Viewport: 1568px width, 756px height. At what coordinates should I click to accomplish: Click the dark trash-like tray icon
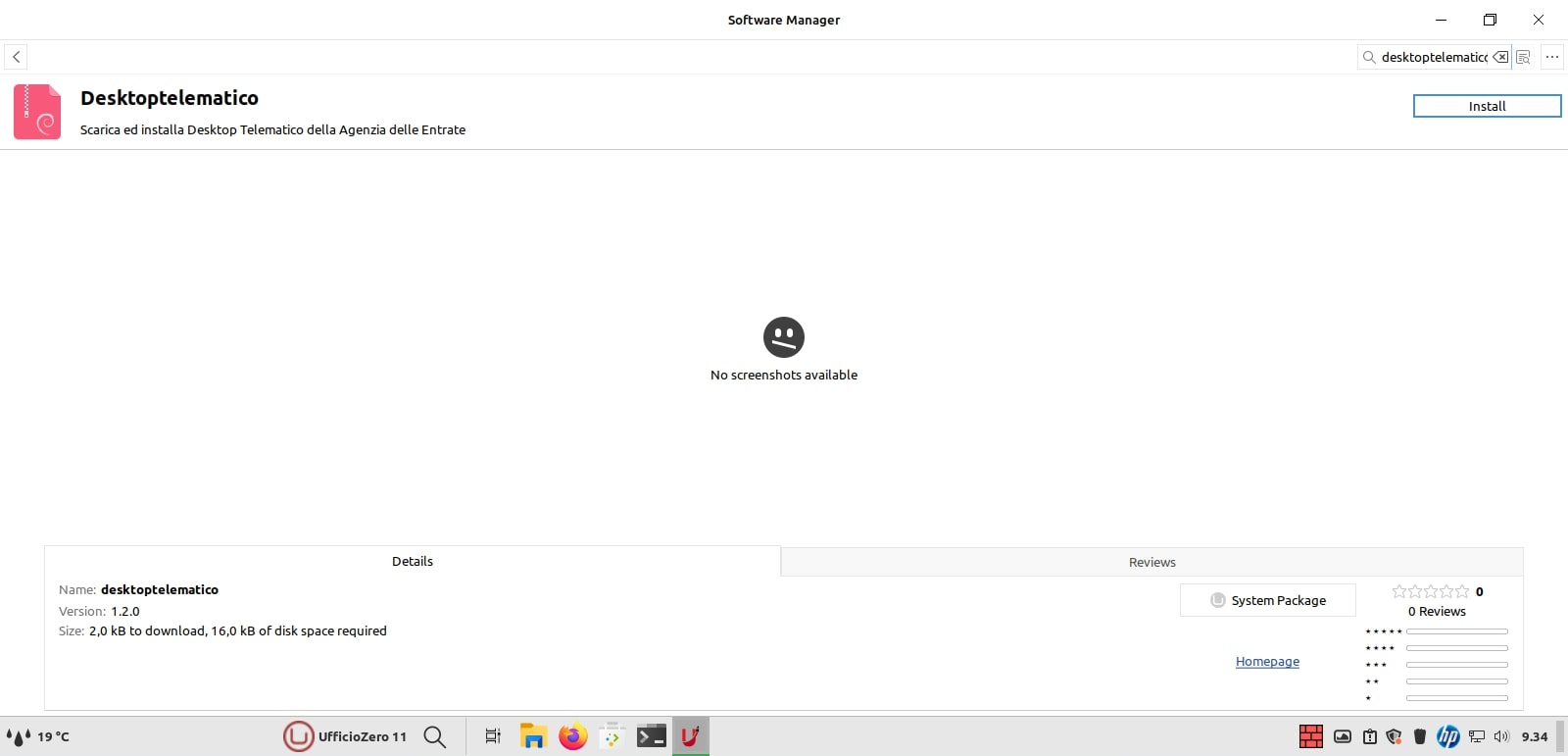point(1420,736)
